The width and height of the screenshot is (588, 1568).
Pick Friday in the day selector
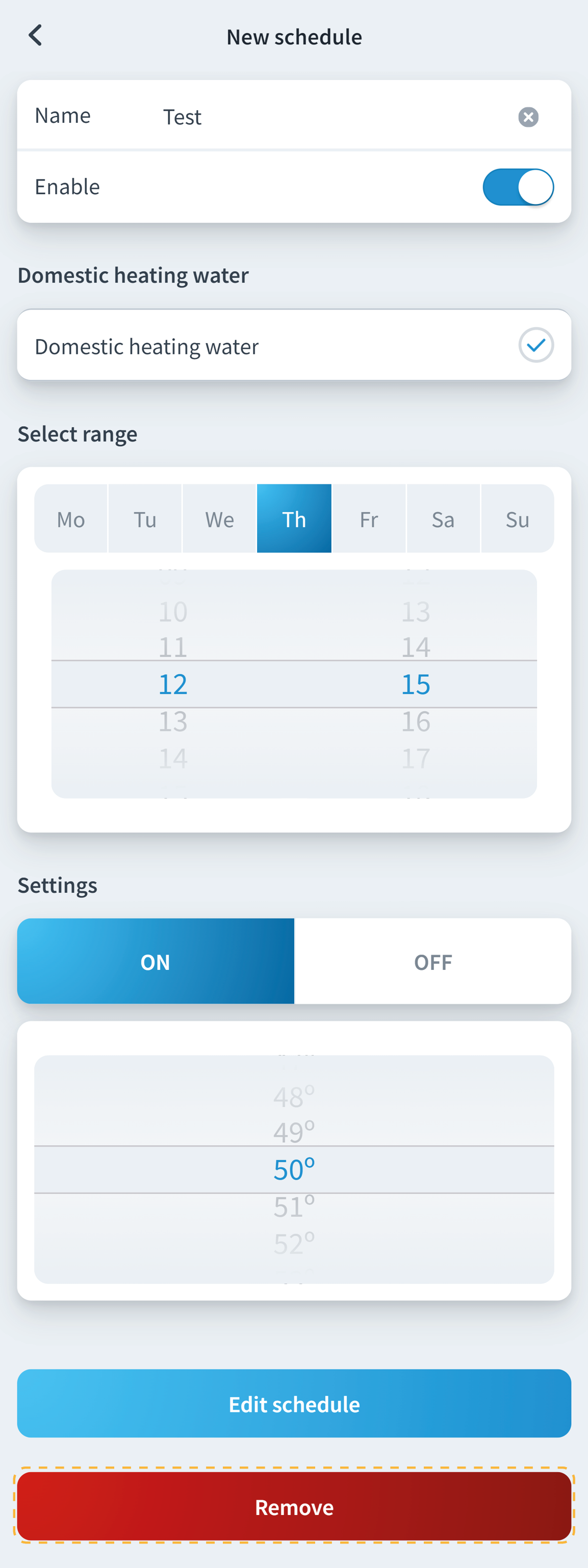coord(369,519)
